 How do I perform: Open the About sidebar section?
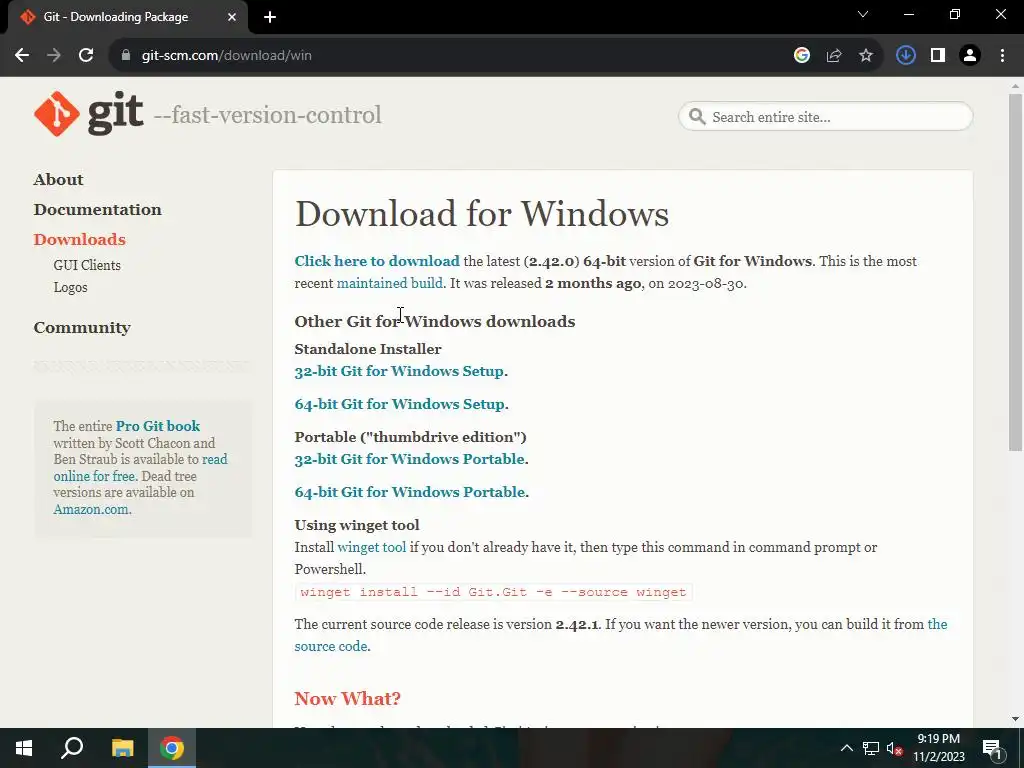[58, 180]
